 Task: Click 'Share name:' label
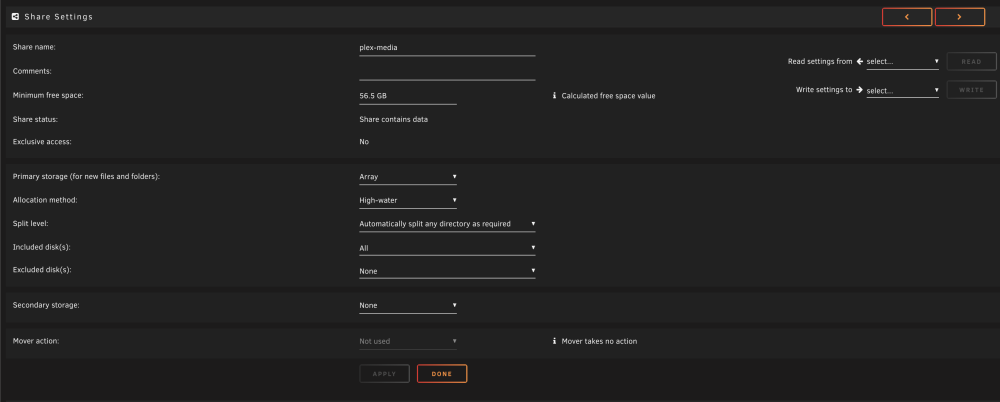click(34, 47)
